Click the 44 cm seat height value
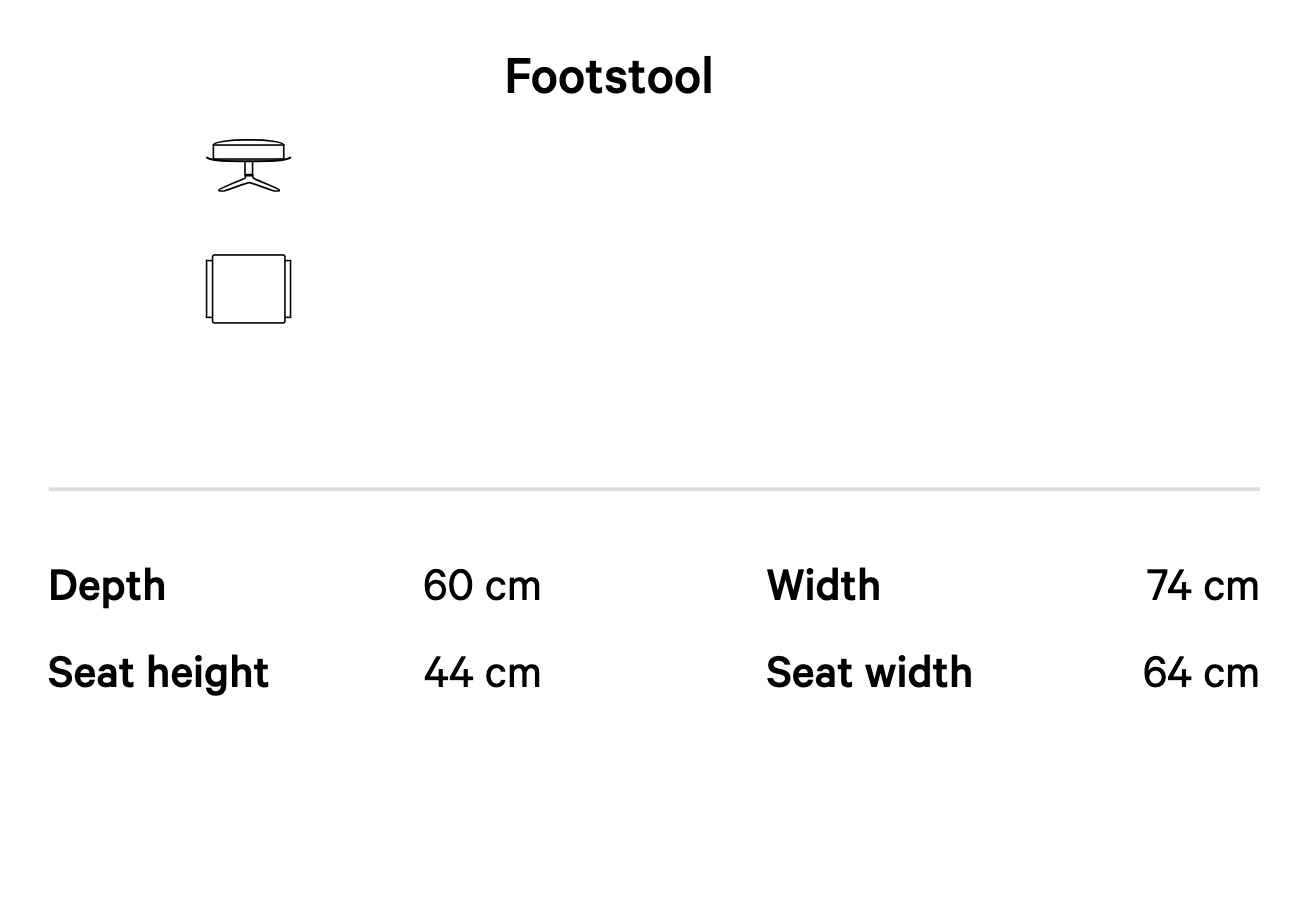Image resolution: width=1308 pixels, height=908 pixels. coord(482,673)
